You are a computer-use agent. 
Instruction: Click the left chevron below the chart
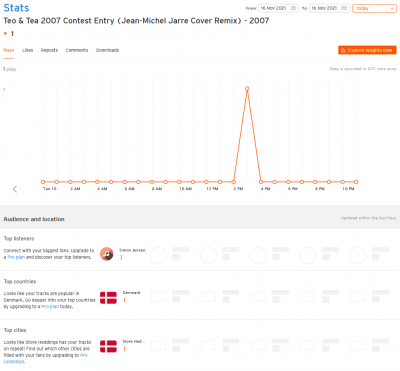15,189
